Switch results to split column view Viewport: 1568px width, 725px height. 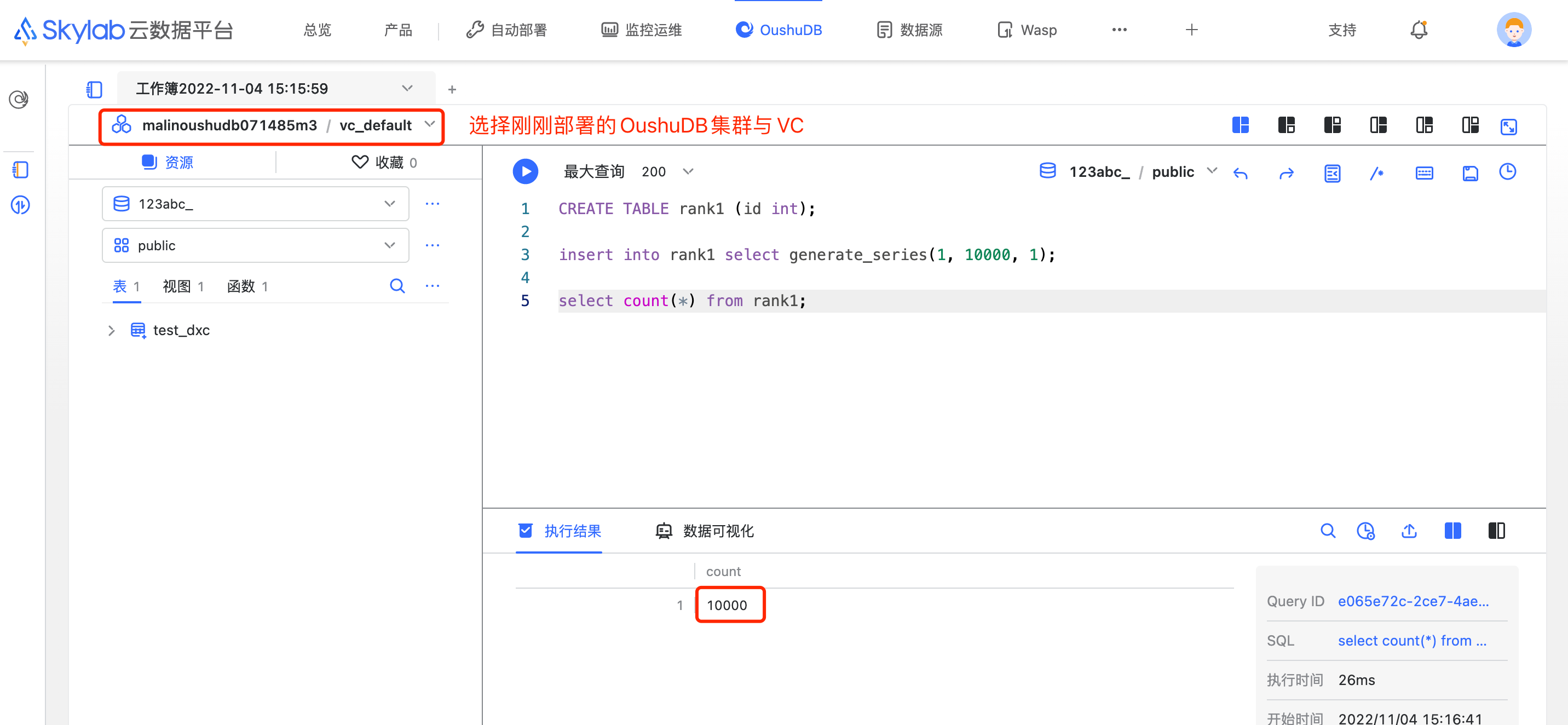coord(1452,531)
